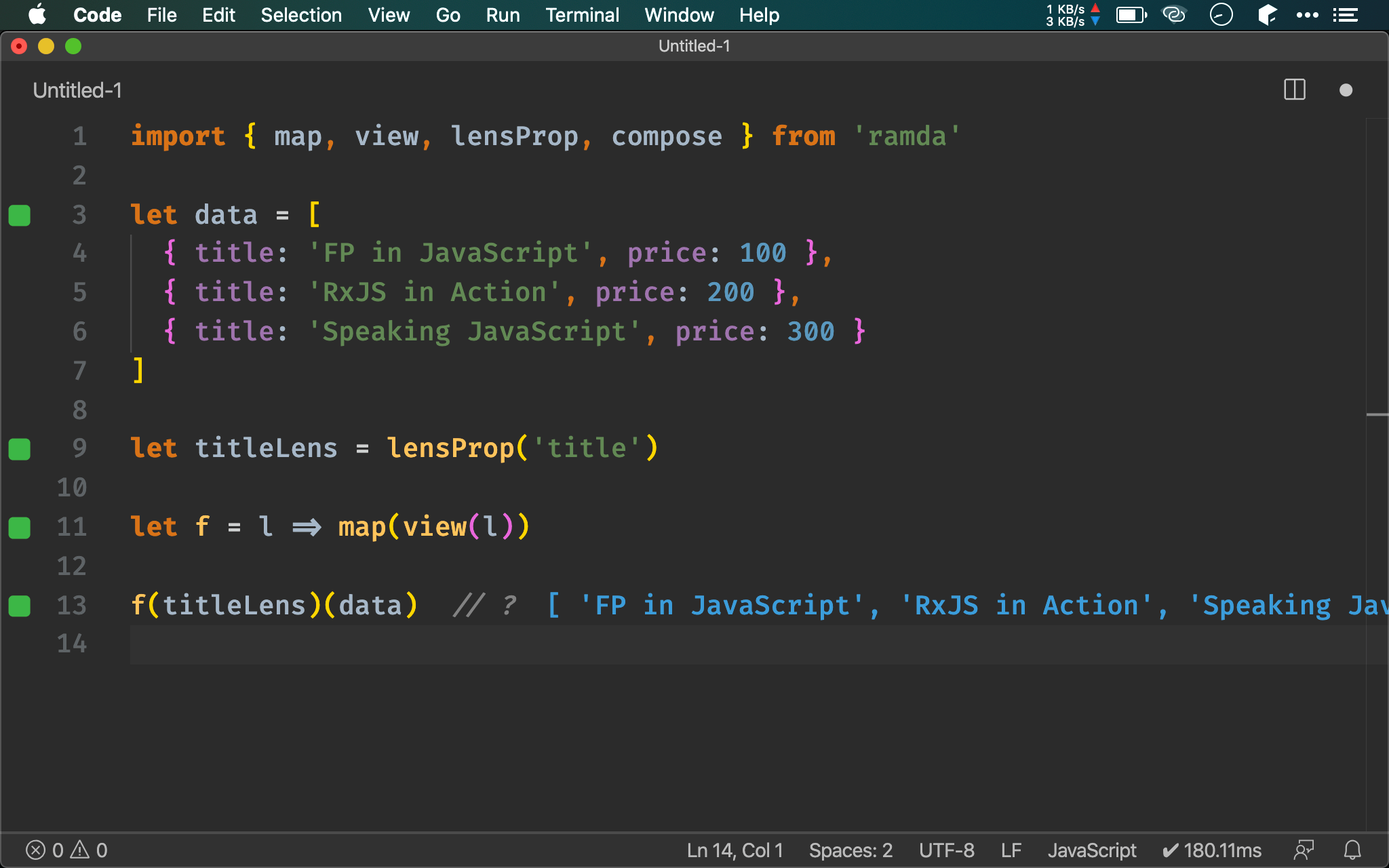Click the 180.11ms Quokka timing status

click(x=1212, y=850)
